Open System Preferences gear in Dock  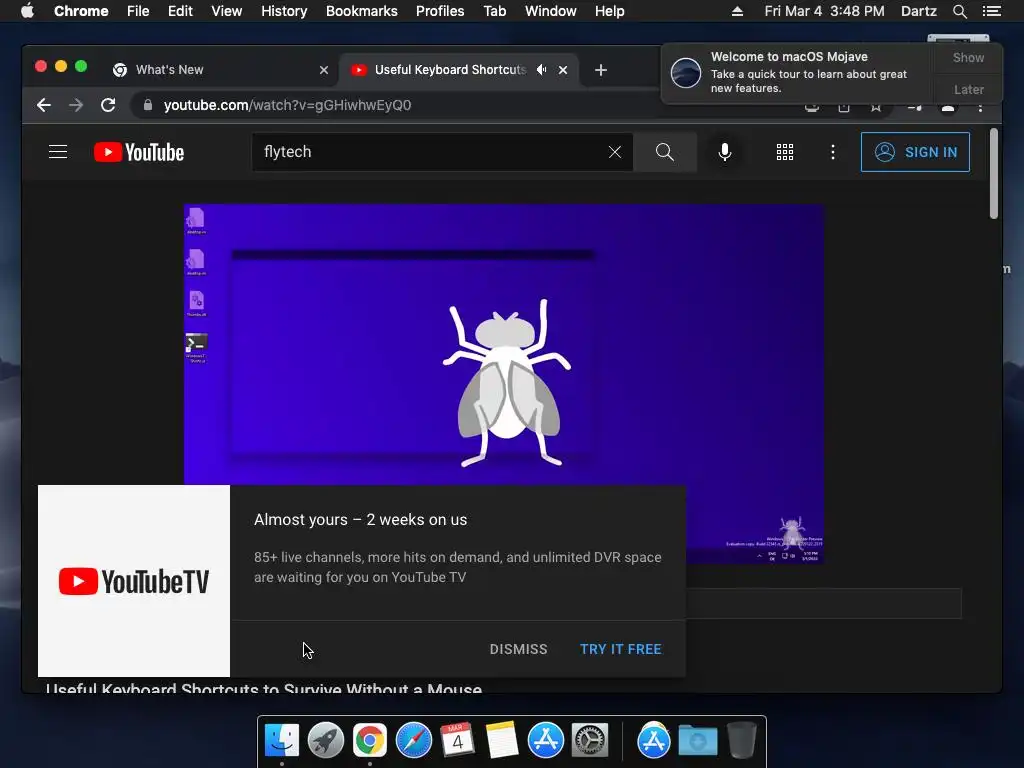tap(590, 740)
